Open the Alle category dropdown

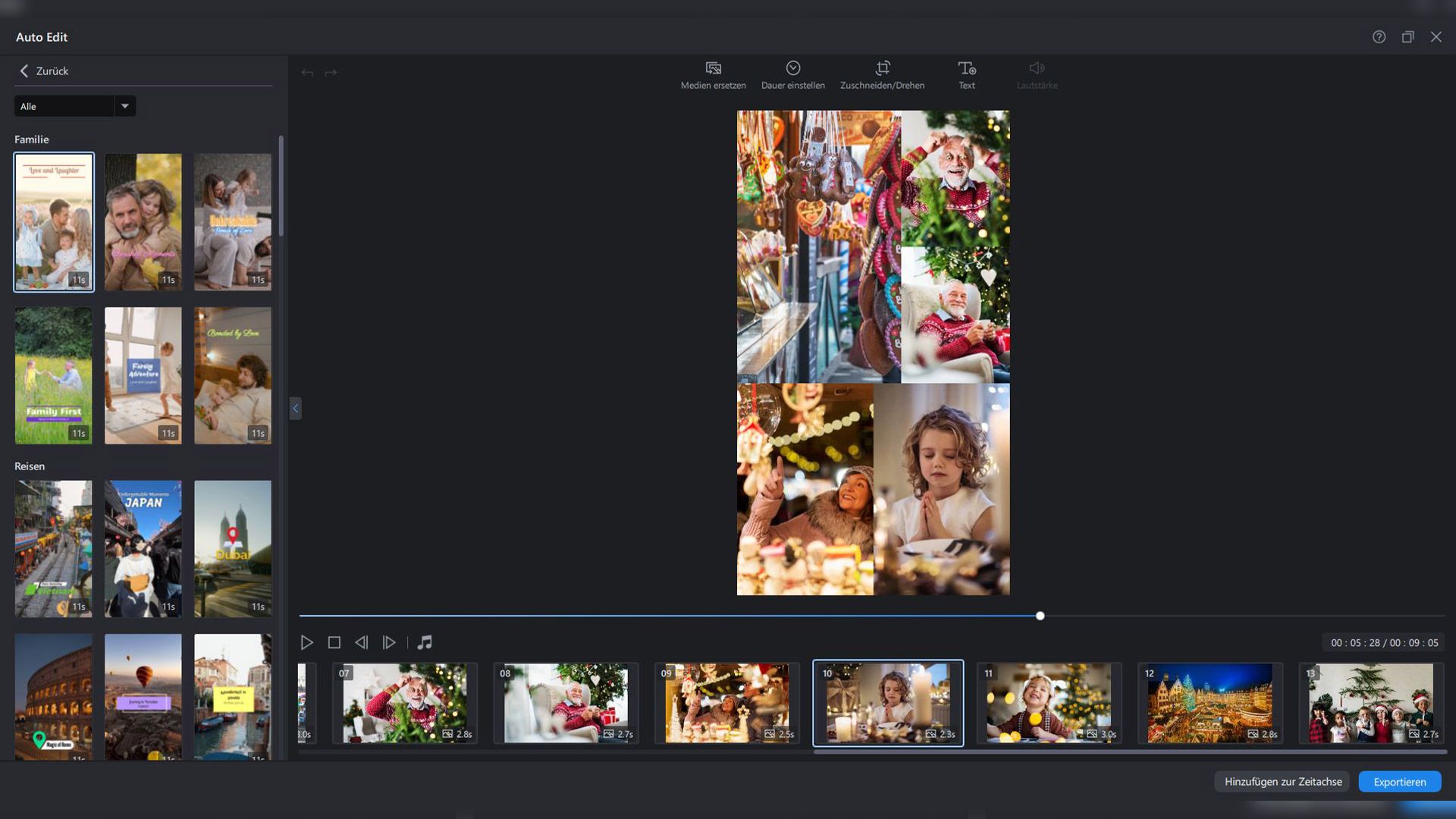coord(125,106)
